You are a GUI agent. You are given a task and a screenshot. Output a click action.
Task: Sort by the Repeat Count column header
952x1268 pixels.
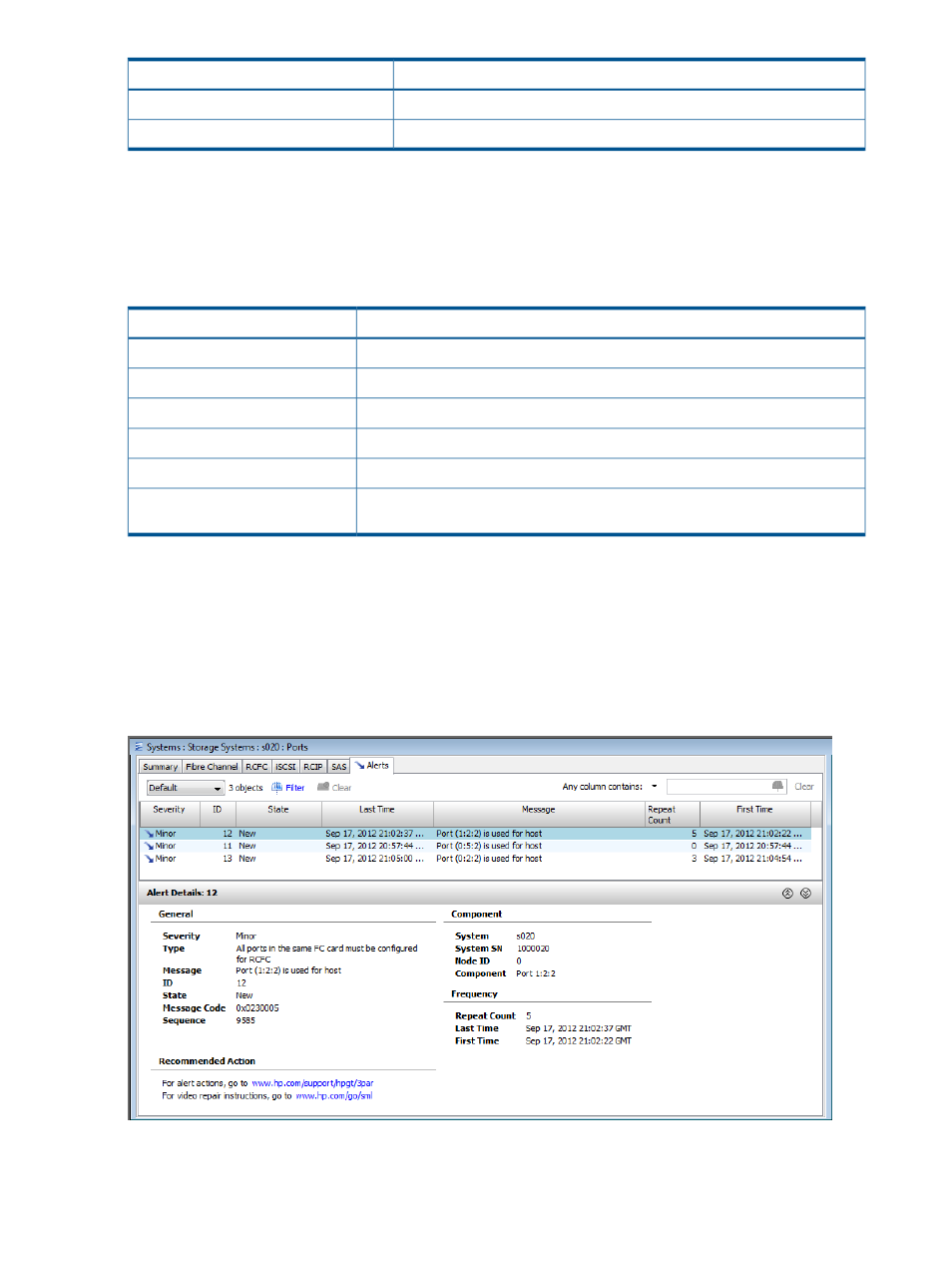coord(672,814)
